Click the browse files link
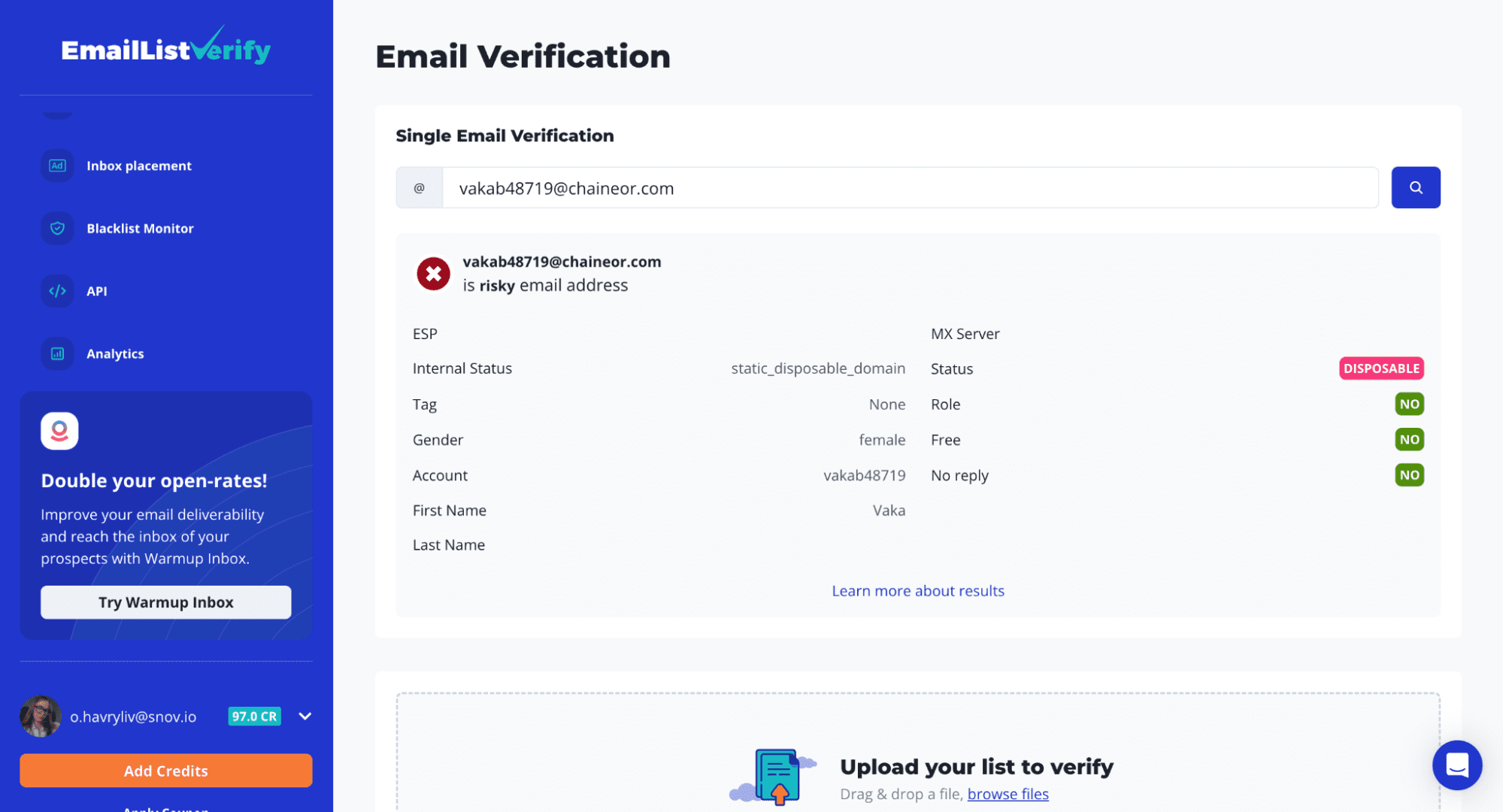Viewport: 1503px width, 812px height. 1008,794
